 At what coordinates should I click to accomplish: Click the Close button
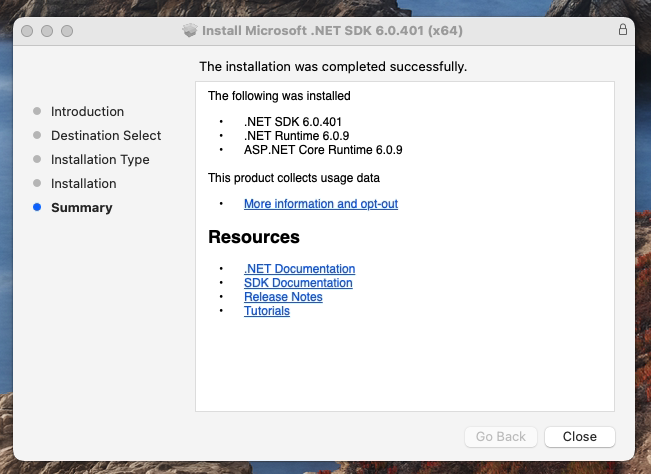tap(580, 437)
